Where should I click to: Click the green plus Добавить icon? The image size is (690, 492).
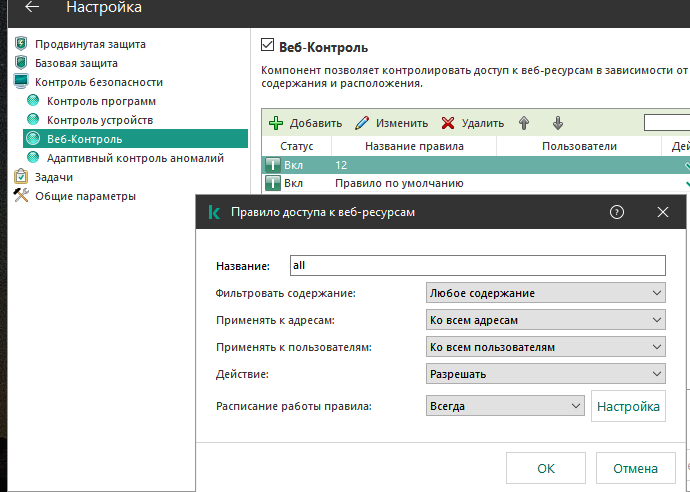(276, 123)
